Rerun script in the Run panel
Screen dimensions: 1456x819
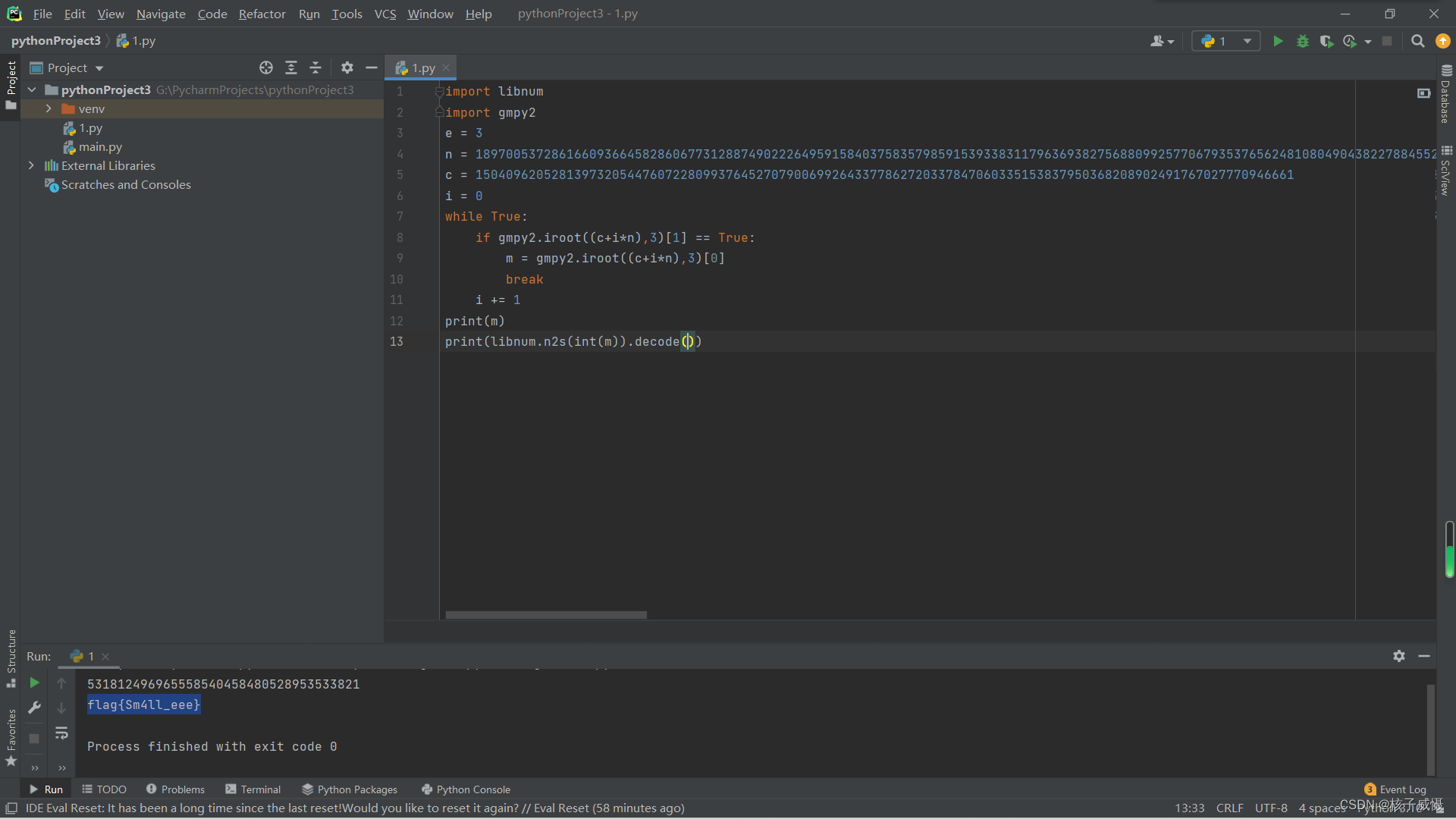pyautogui.click(x=34, y=682)
